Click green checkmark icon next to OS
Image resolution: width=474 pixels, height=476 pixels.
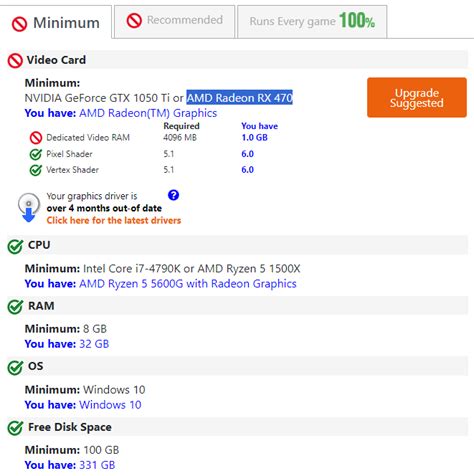pos(15,367)
